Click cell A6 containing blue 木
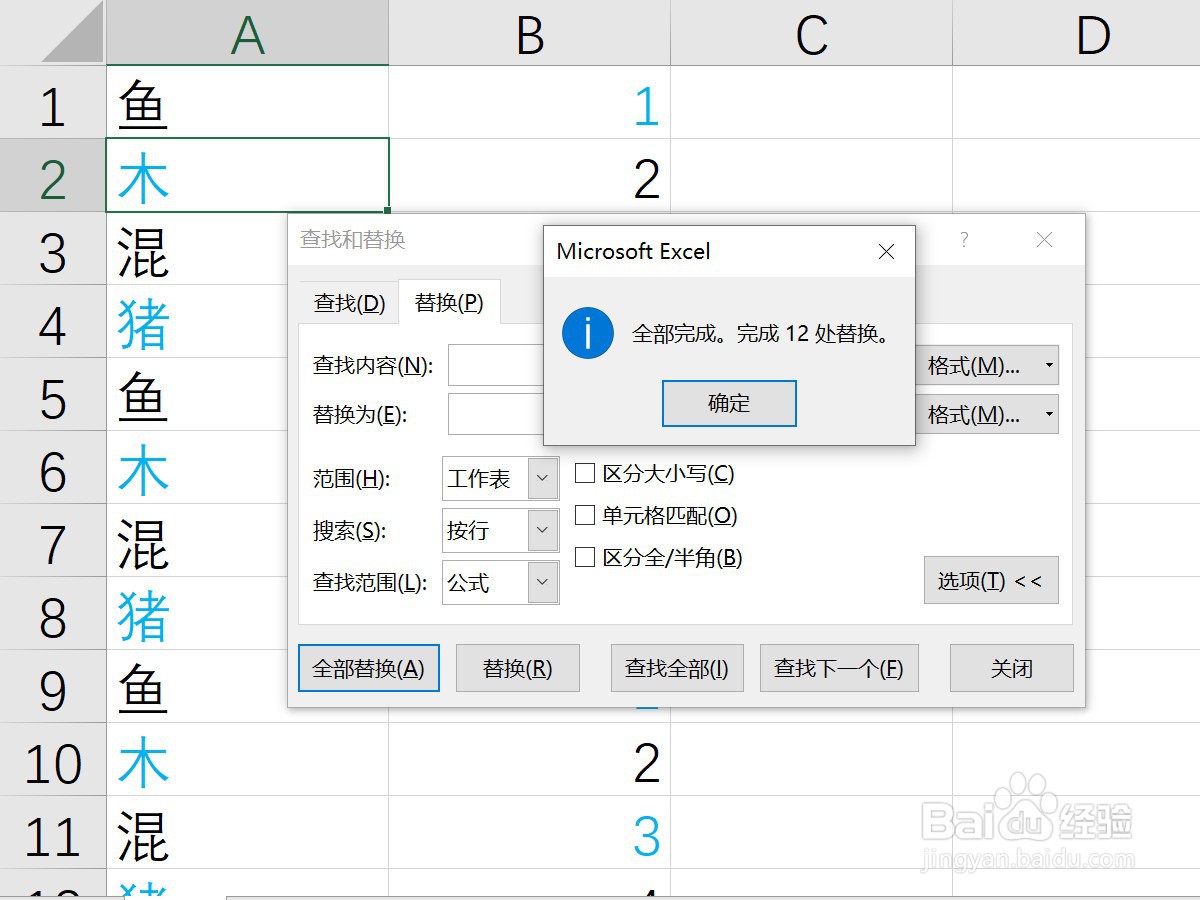Viewport: 1200px width, 900px height. tap(196, 468)
